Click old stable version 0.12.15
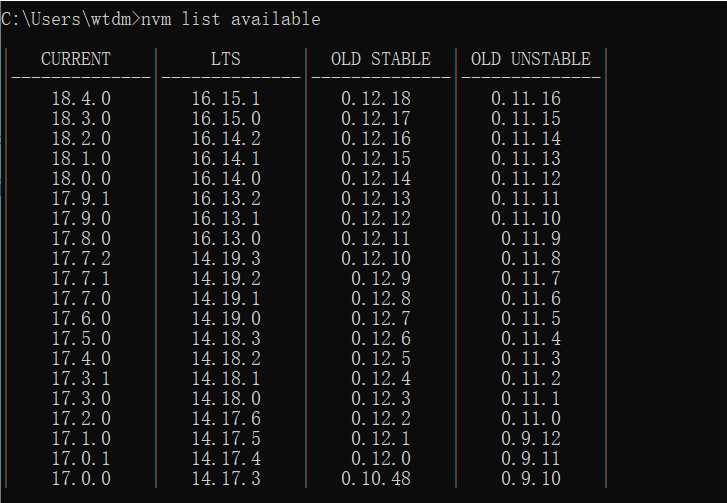 click(x=376, y=158)
